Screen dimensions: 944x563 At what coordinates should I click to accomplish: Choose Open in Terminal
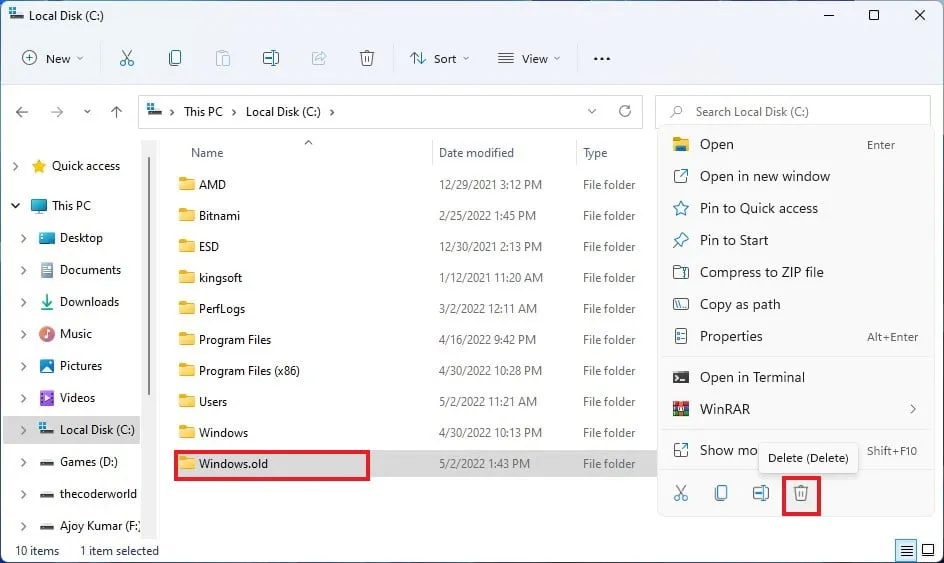(796, 378)
